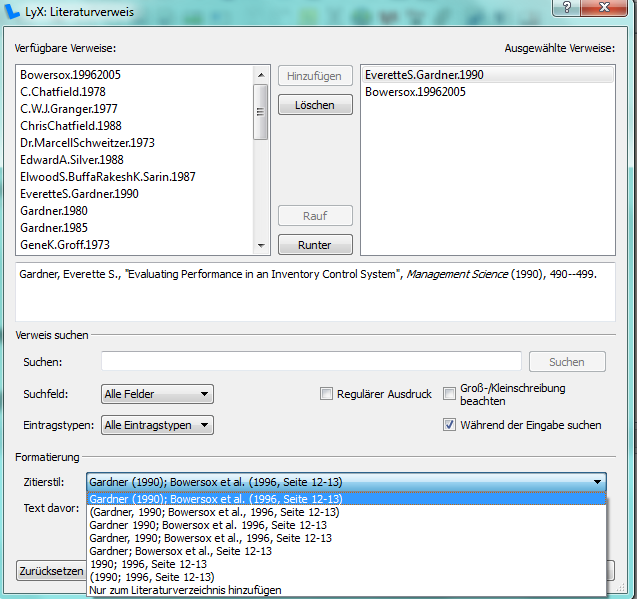
Task: Click the help question mark button
Action: point(566,8)
